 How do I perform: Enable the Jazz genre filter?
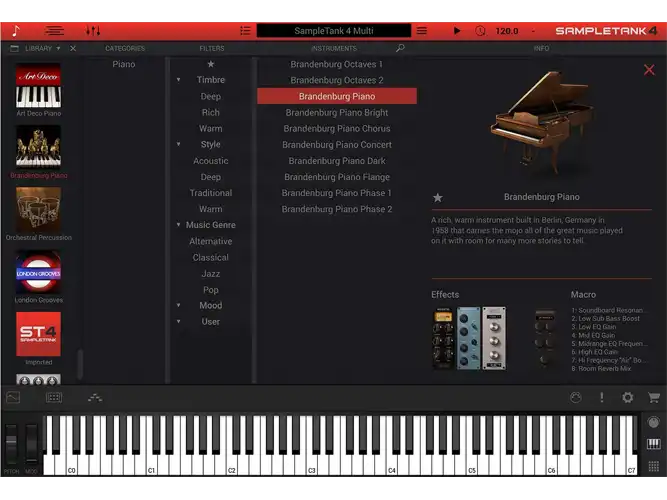[x=211, y=274]
